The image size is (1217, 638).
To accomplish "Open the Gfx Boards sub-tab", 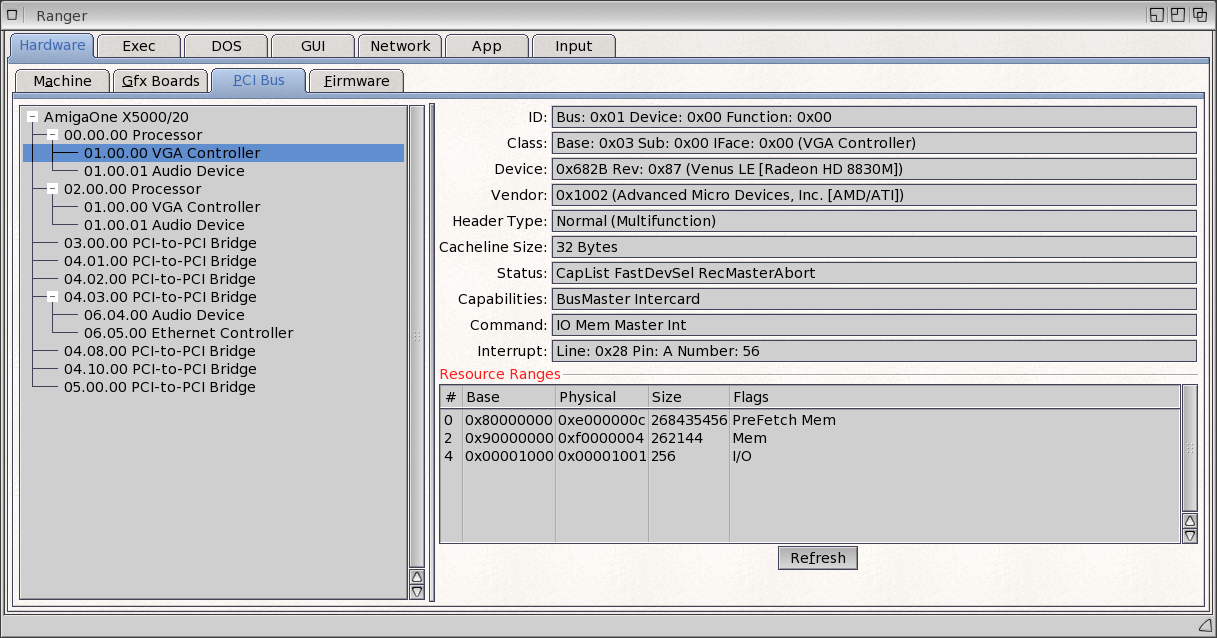I will click(160, 81).
